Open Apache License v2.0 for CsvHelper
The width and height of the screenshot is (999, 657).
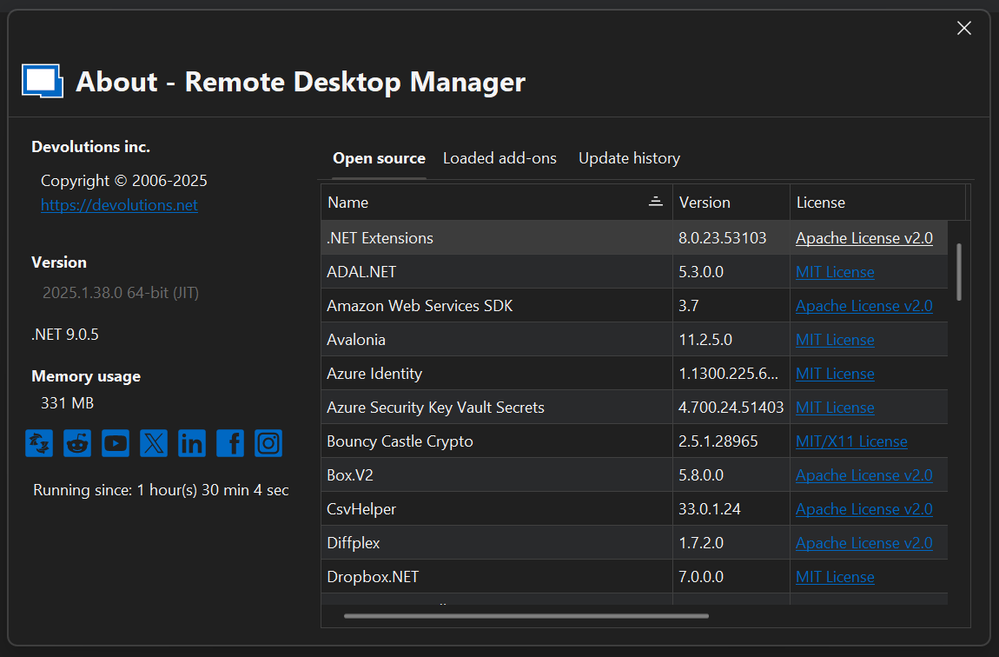point(864,509)
